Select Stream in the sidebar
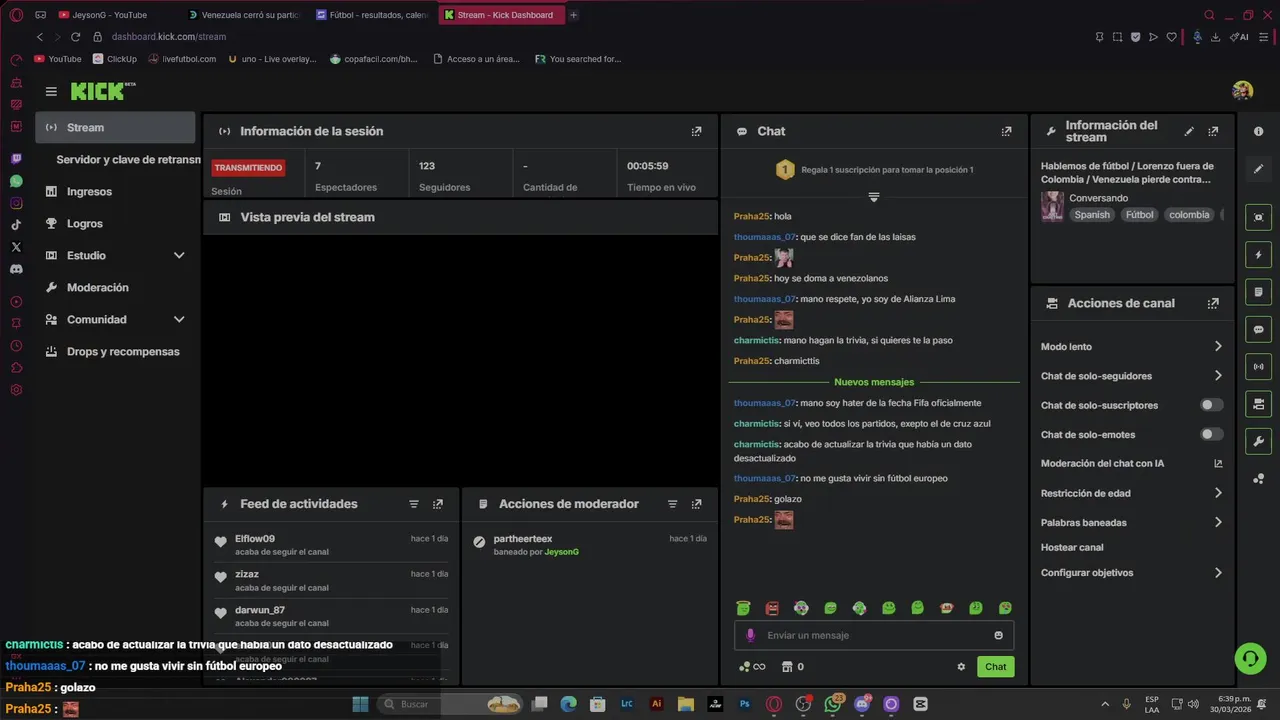Image resolution: width=1280 pixels, height=720 pixels. [x=115, y=127]
